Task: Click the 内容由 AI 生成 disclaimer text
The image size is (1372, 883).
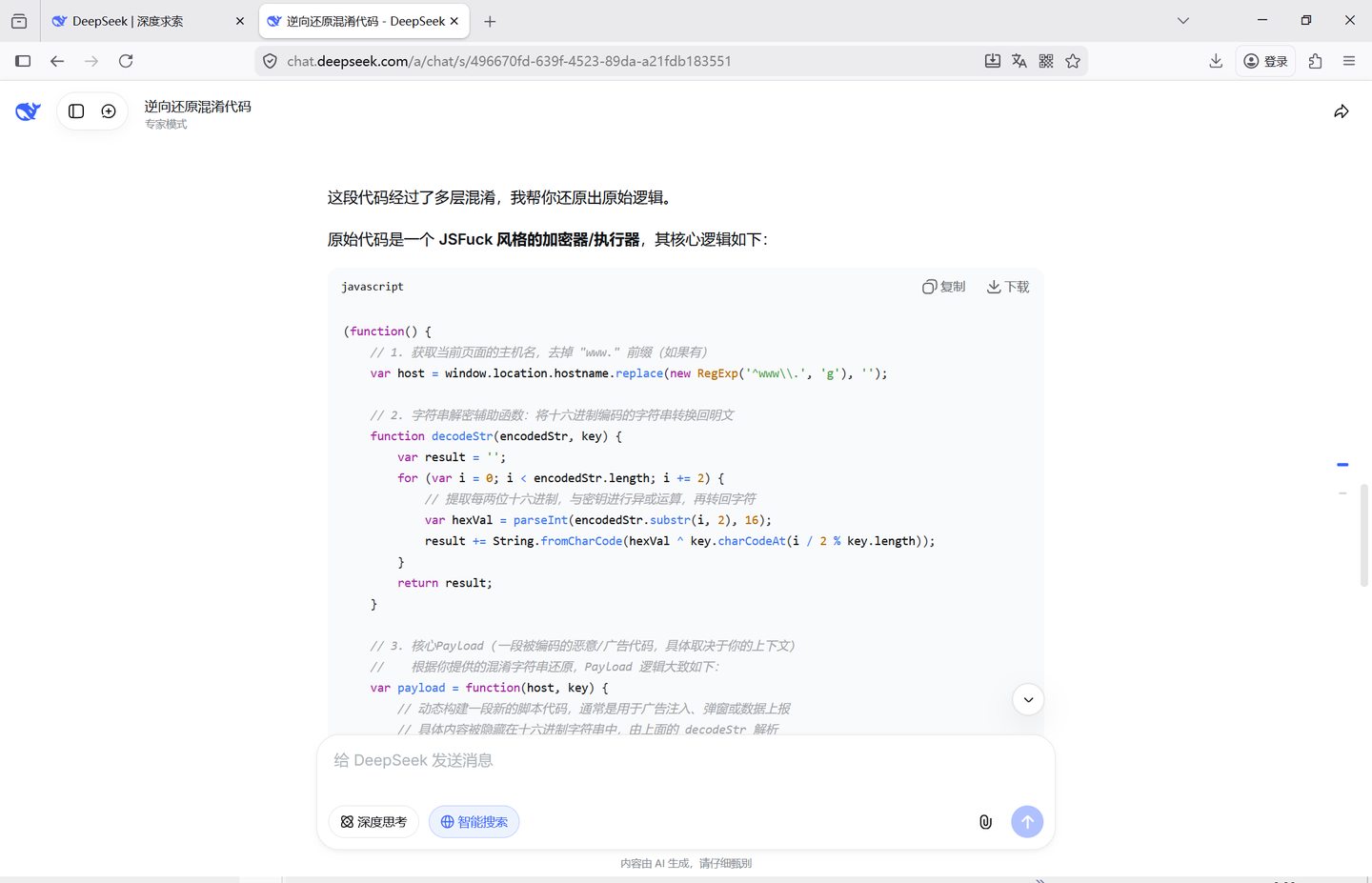Action: coord(686,864)
